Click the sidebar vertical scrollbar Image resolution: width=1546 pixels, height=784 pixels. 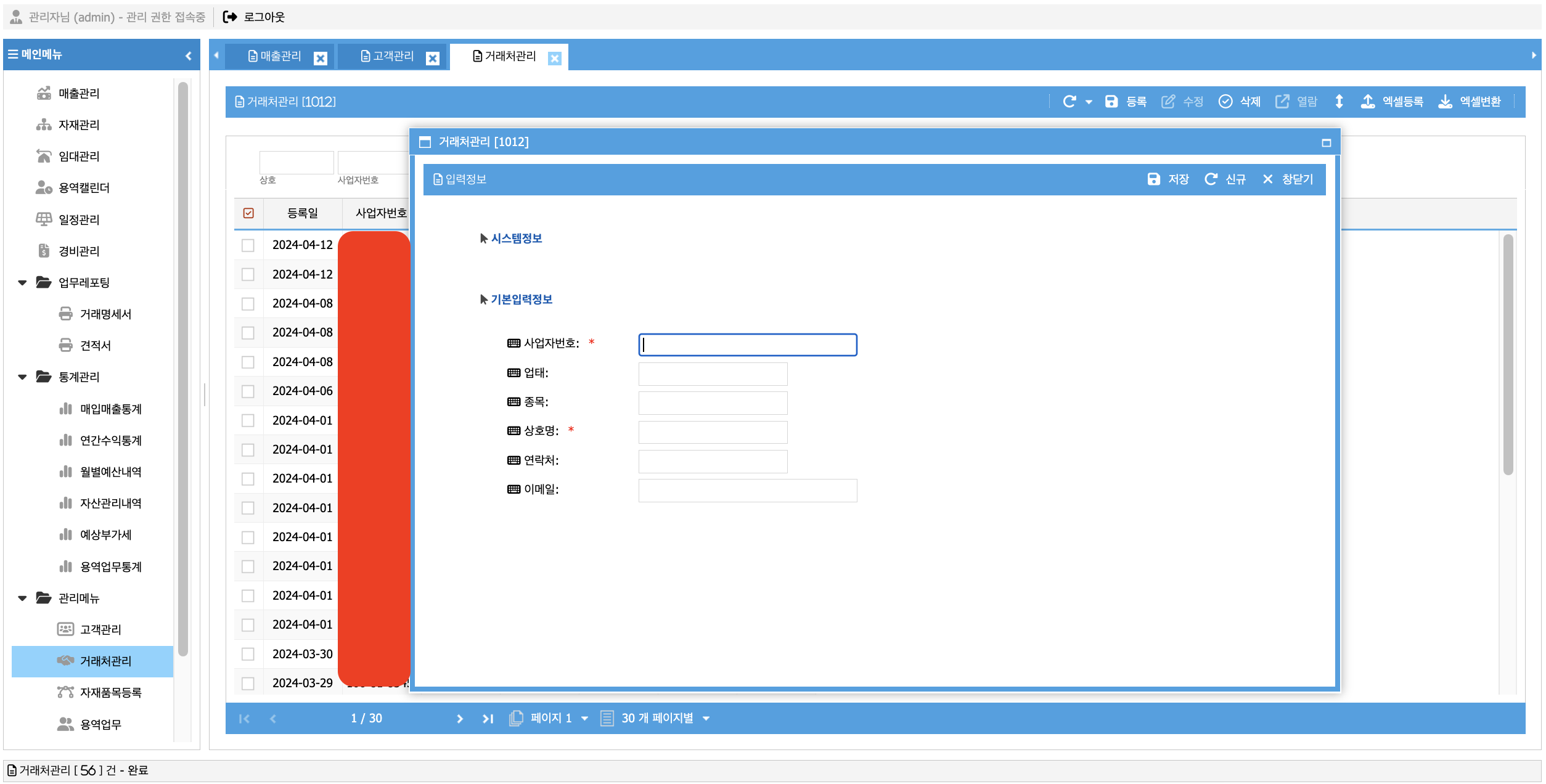pyautogui.click(x=183, y=370)
